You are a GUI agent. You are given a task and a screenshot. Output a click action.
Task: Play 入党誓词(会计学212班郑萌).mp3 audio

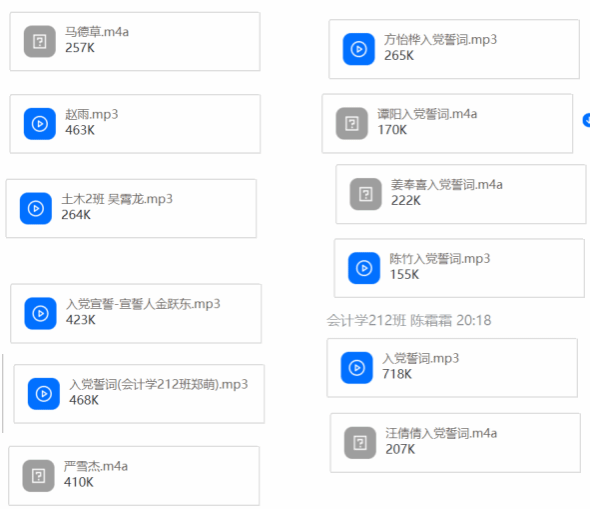tap(44, 394)
